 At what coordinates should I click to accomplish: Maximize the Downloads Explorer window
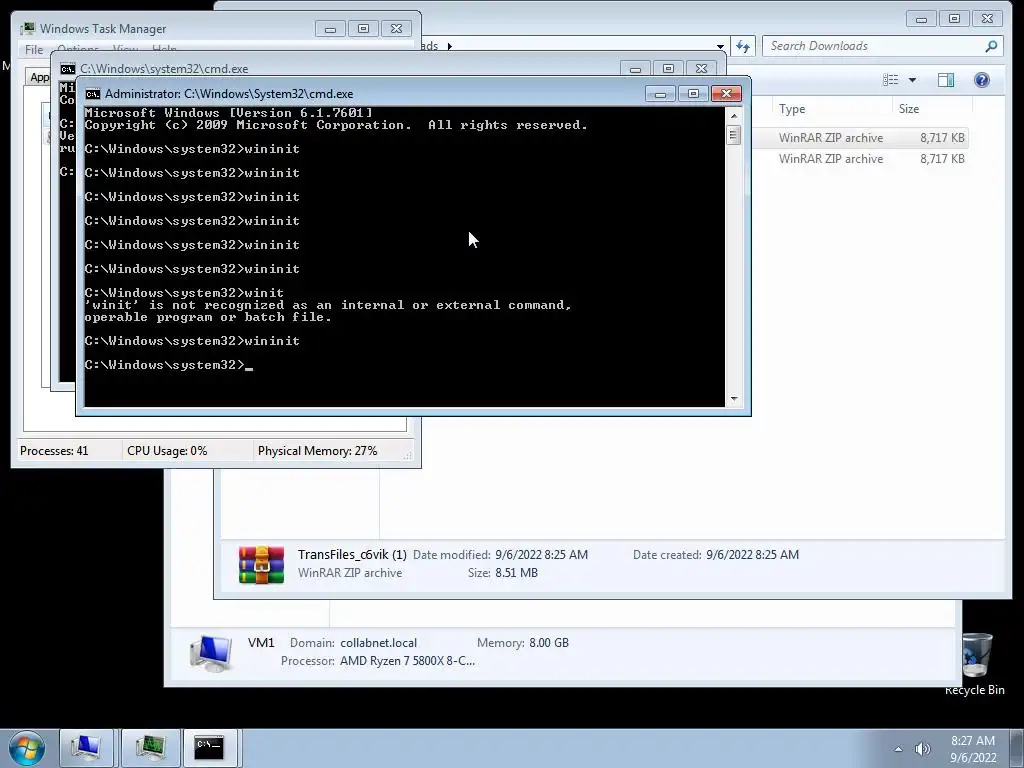[x=954, y=19]
